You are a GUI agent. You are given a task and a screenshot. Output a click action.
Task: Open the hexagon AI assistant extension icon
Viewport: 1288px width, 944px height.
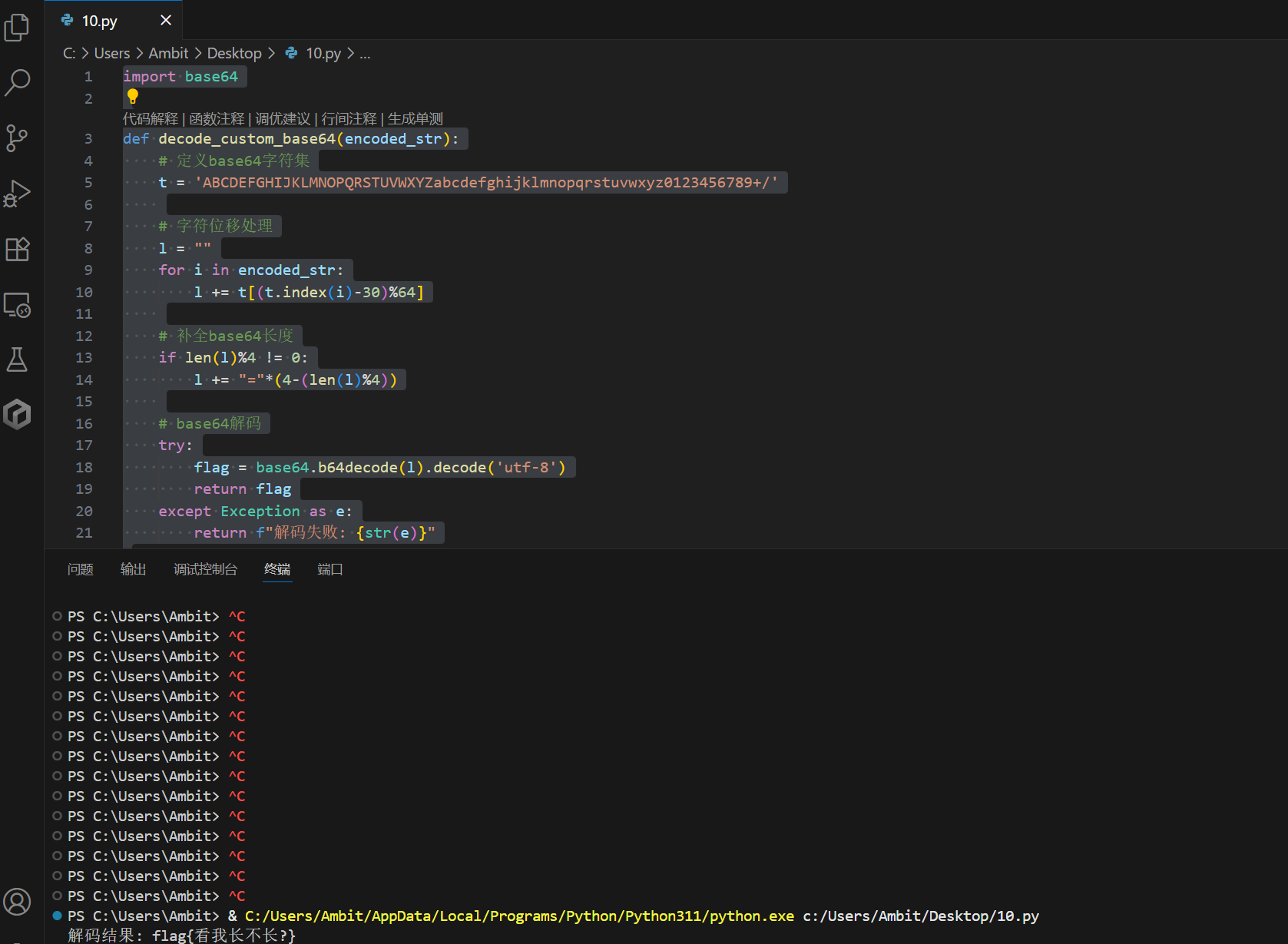point(17,414)
